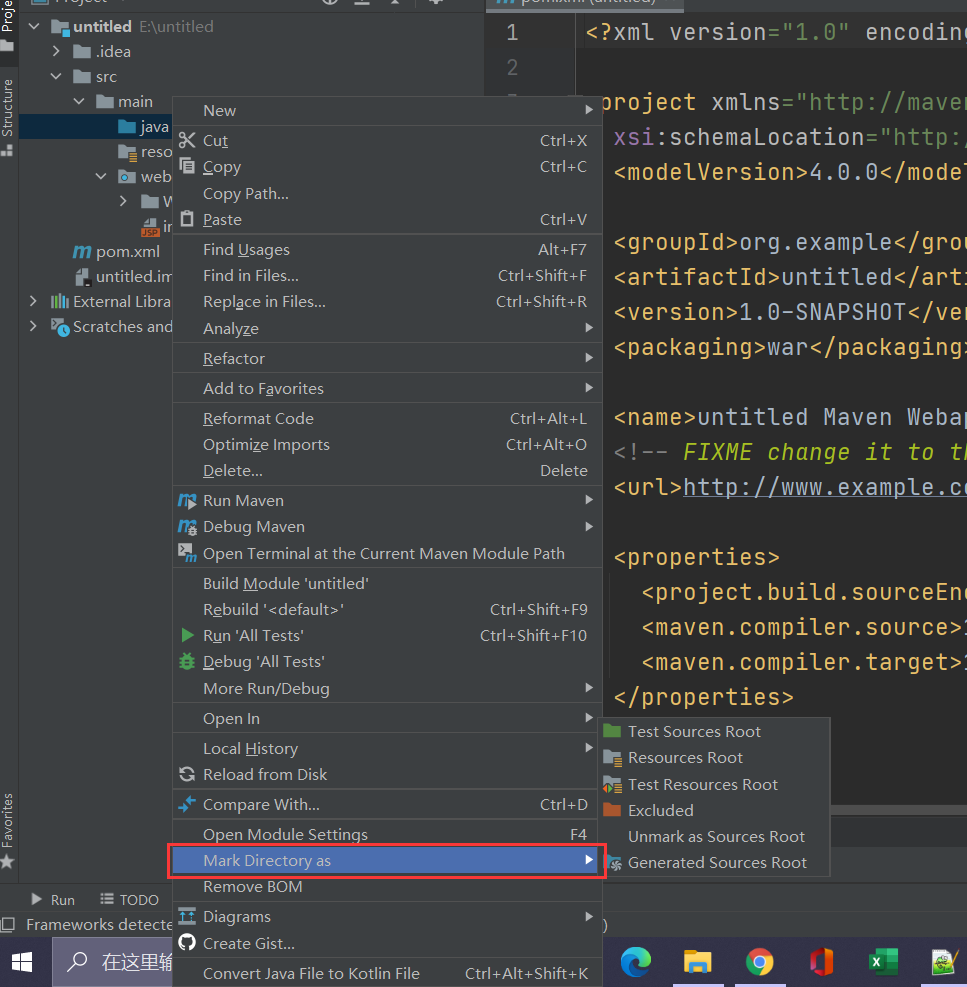Viewport: 967px width, 987px height.
Task: Open Microsoft Office from the taskbar
Action: click(822, 962)
